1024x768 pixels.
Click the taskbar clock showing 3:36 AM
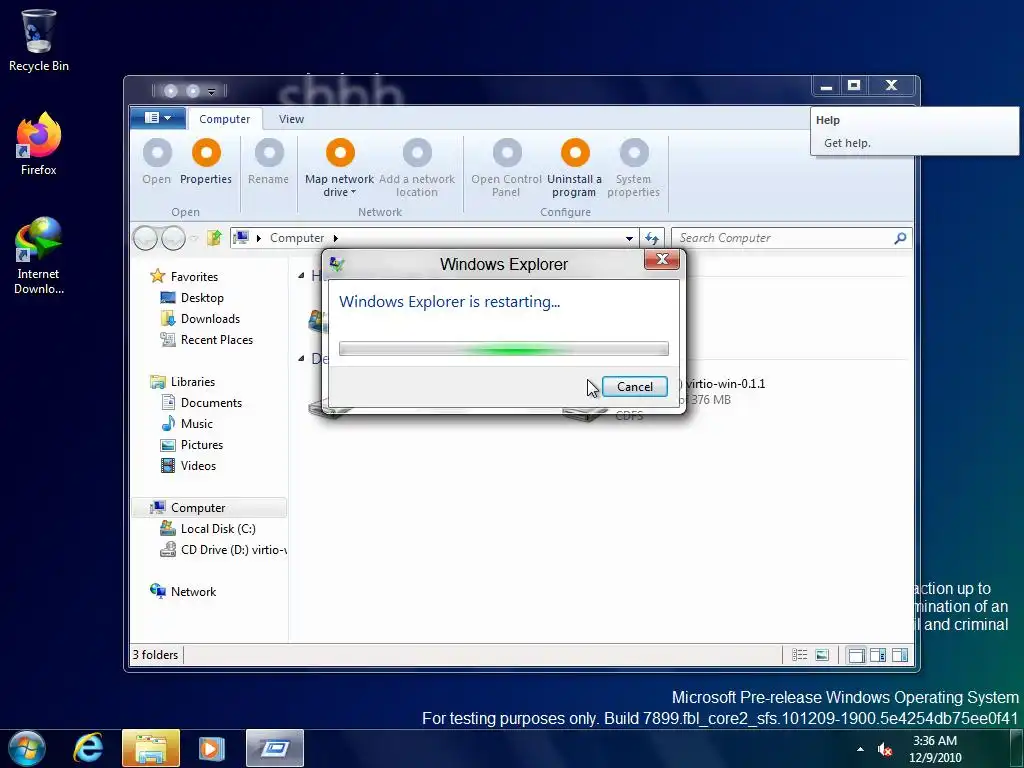[x=935, y=749]
